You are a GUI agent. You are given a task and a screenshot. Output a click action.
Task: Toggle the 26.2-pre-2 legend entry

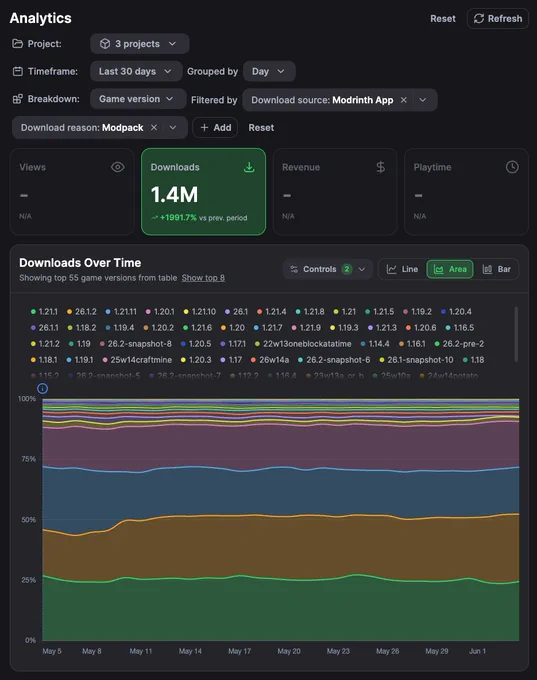459,344
